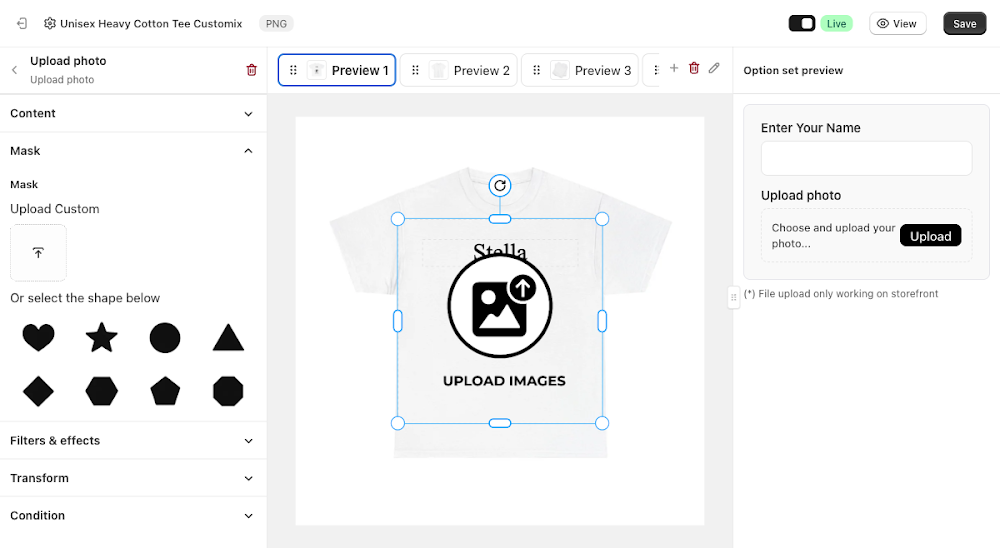Click the Unisex Heavy Cotton Tee Customix title
Screen dimensions: 1000x548
pyautogui.click(x=151, y=24)
